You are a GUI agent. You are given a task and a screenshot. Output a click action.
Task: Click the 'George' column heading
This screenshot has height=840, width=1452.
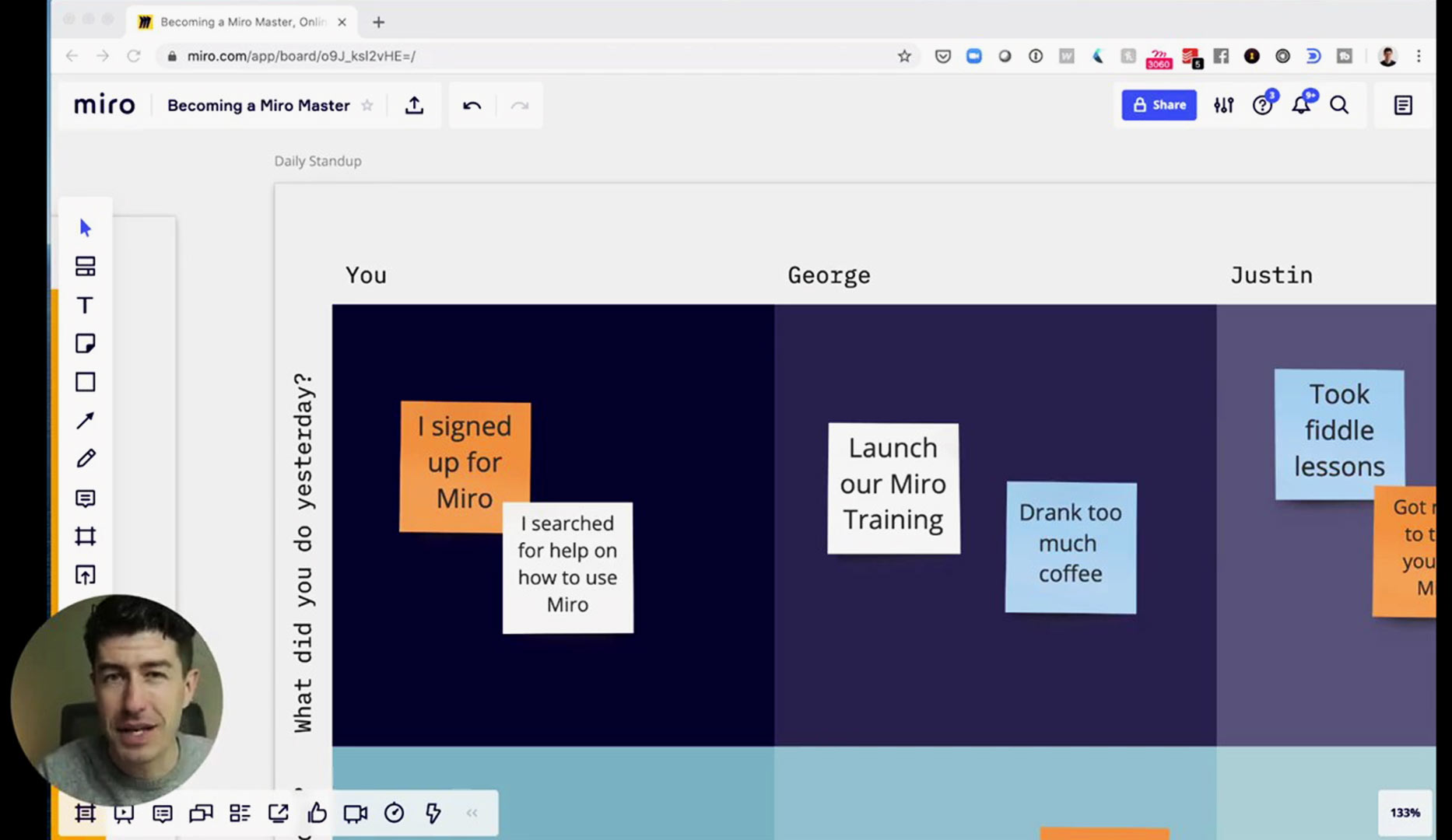829,275
